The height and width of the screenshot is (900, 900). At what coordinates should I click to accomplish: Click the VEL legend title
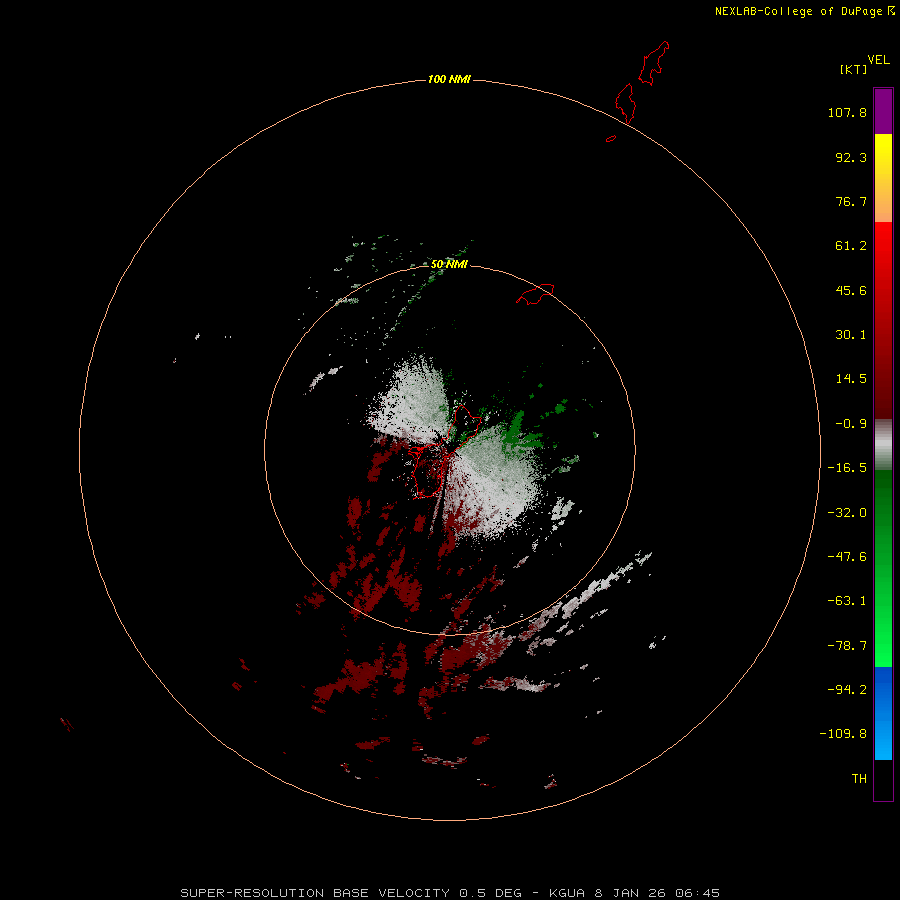tap(878, 60)
